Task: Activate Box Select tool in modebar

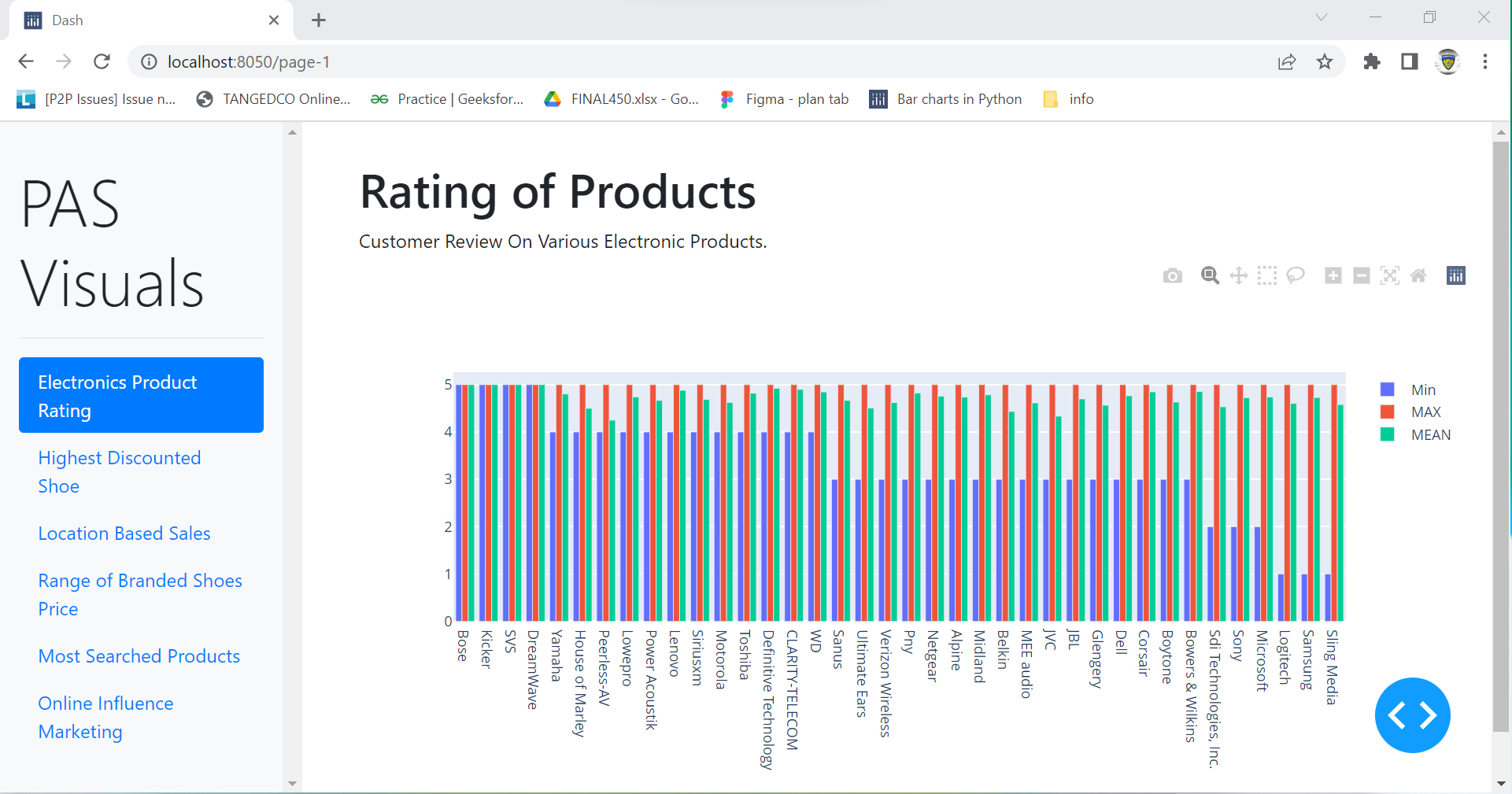Action: [x=1266, y=275]
